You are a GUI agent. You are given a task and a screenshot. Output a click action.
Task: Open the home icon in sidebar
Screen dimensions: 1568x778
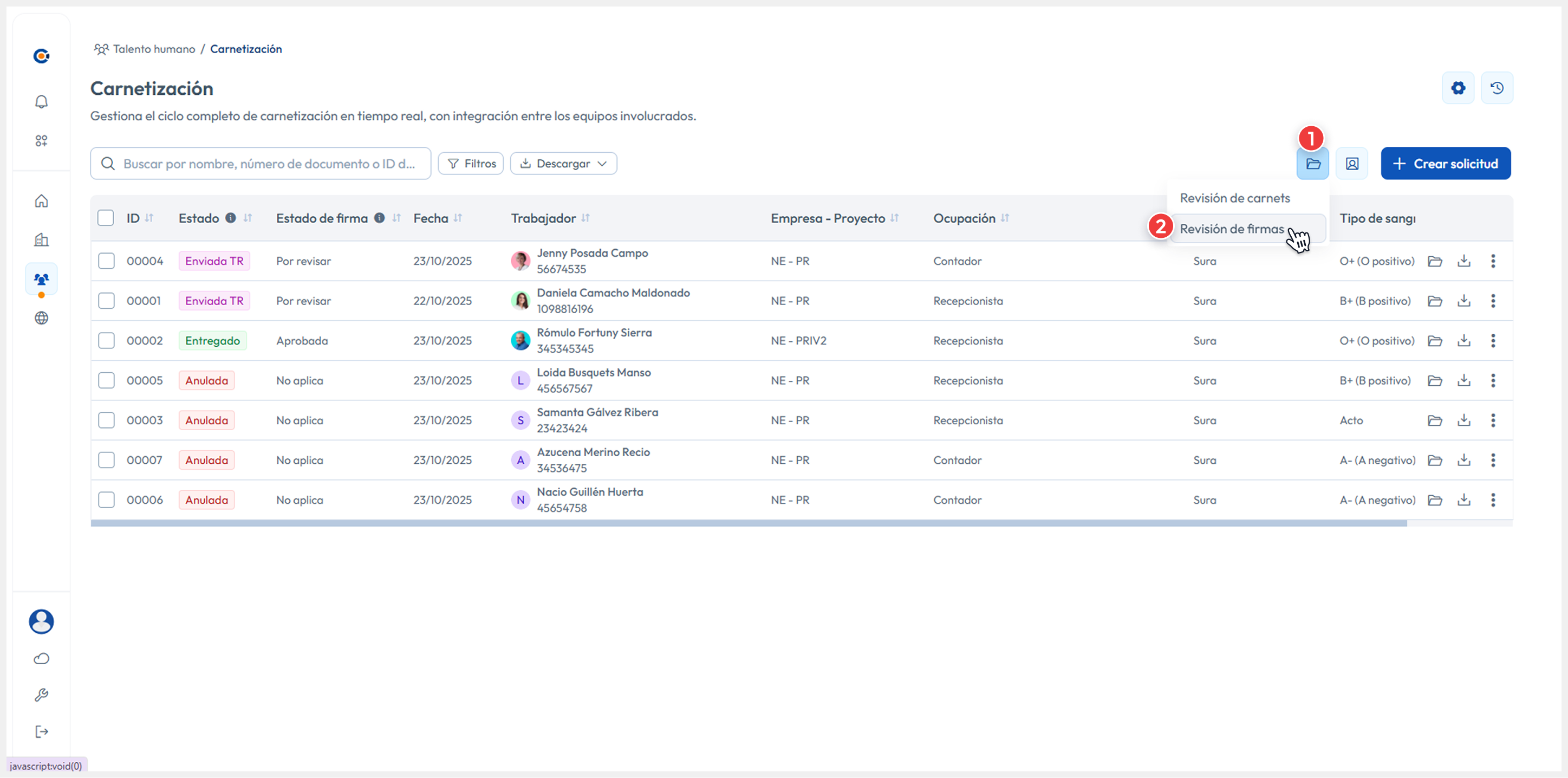[41, 201]
